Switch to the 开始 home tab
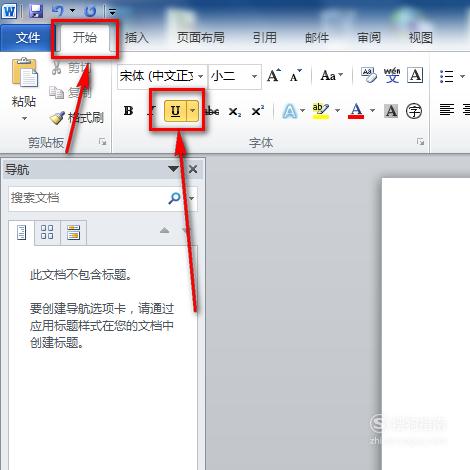The image size is (470, 470). click(x=85, y=37)
